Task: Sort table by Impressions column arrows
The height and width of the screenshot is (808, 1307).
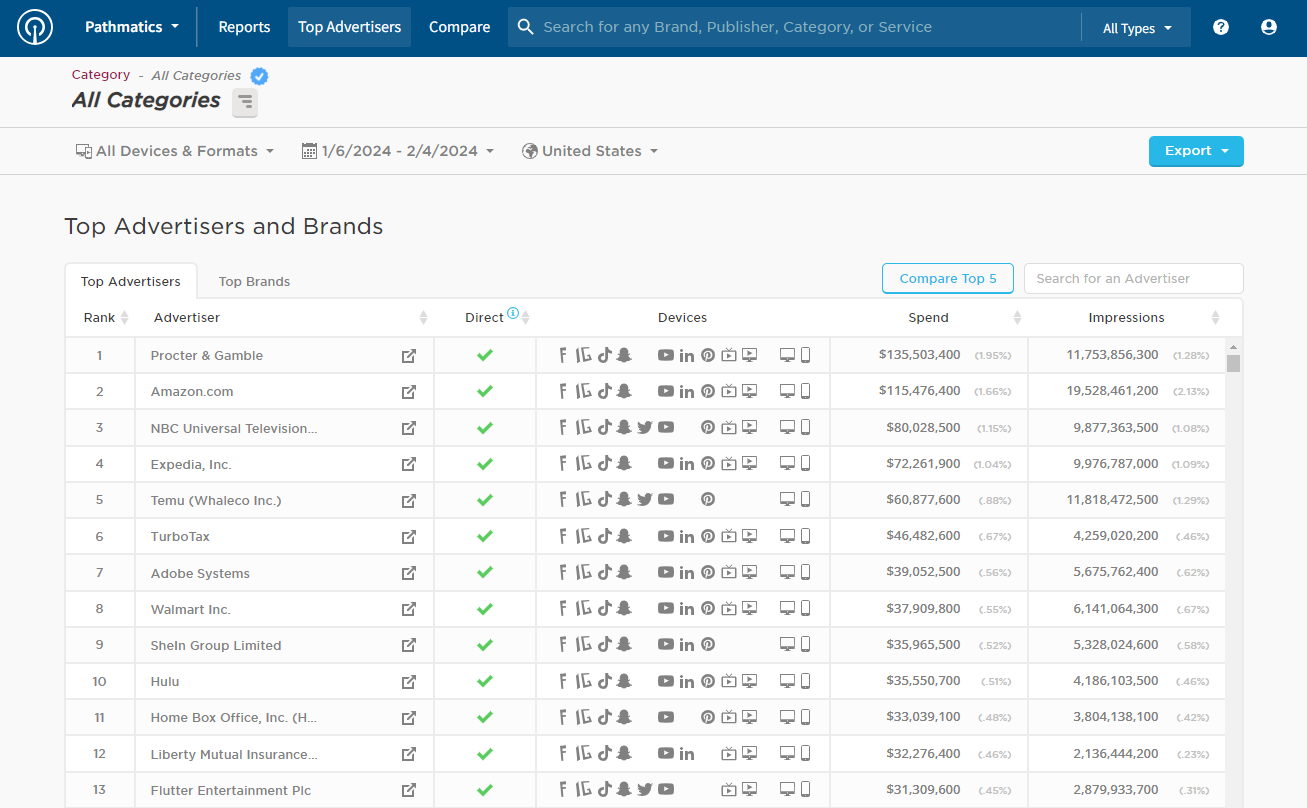Action: (x=1215, y=318)
